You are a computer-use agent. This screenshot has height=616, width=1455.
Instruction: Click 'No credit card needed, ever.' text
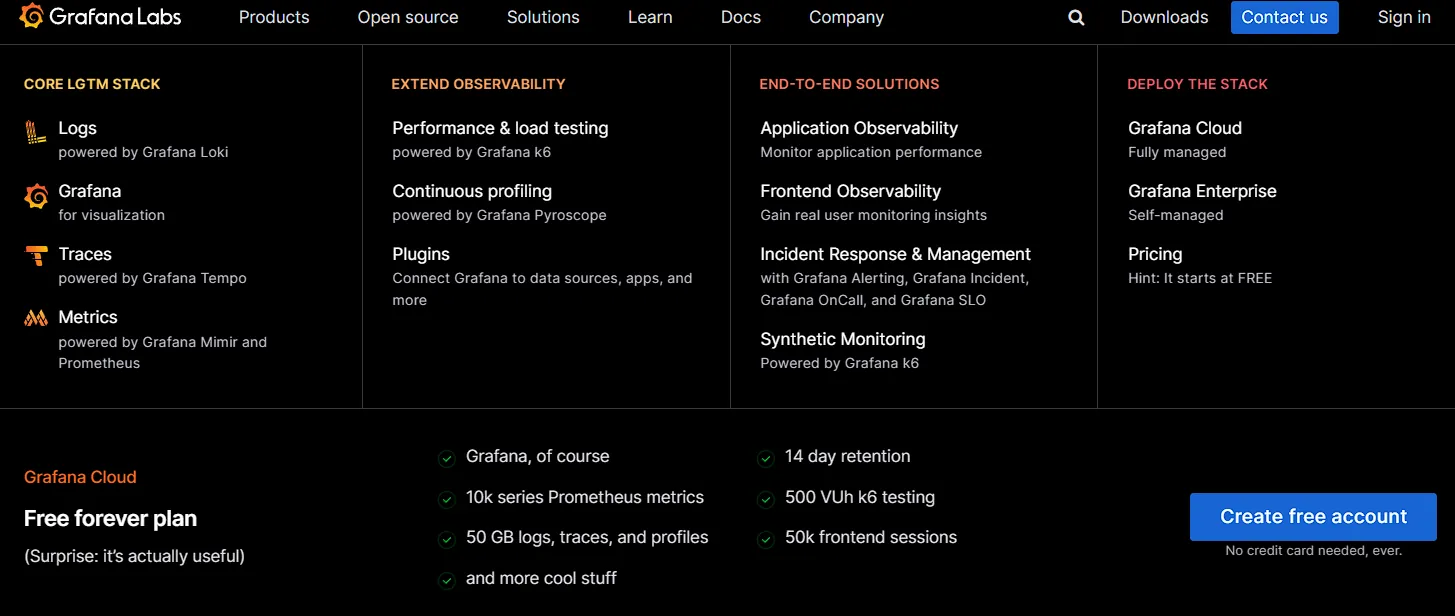coord(1313,551)
